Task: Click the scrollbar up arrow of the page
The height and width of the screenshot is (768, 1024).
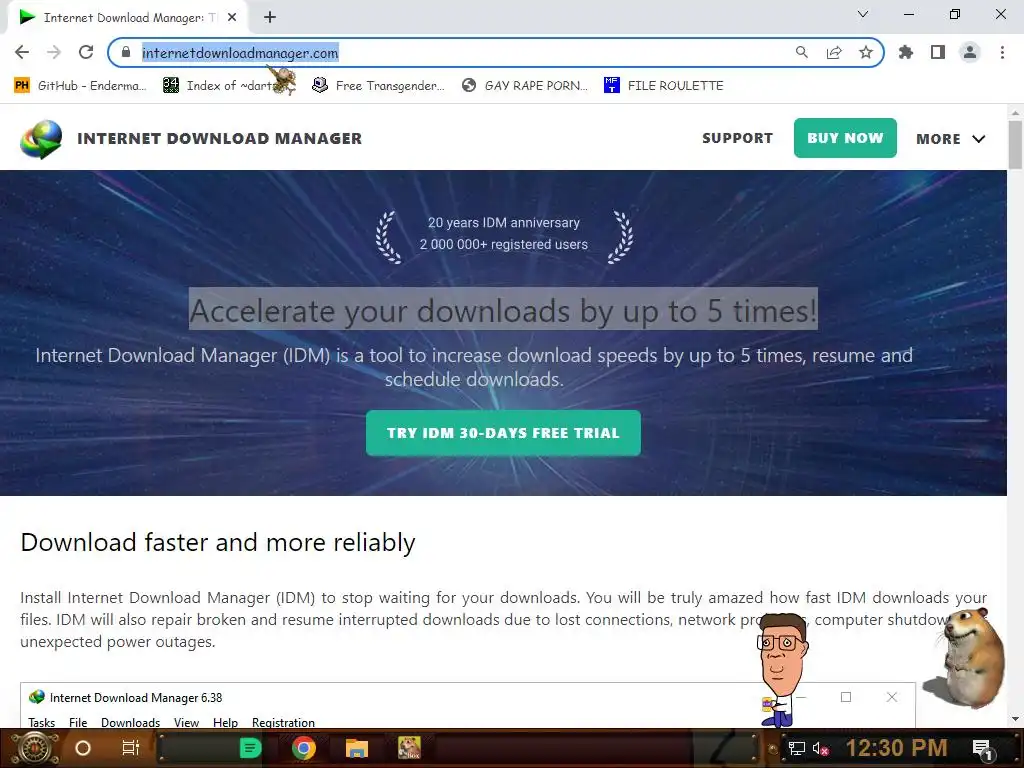Action: pos(1015,112)
